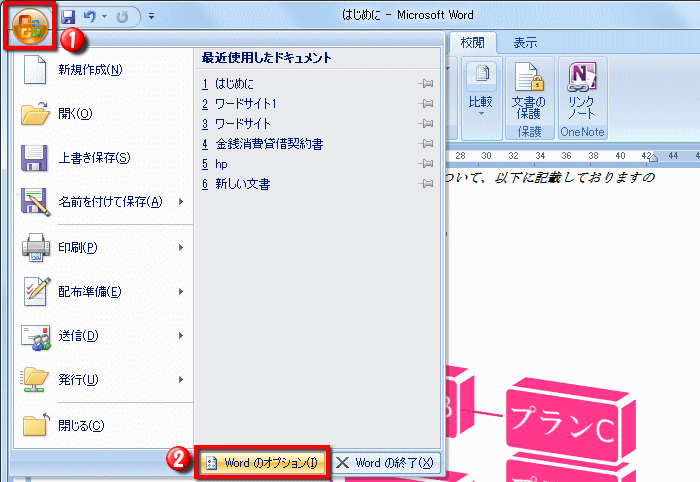Click the network folder icon for 発行
The height and width of the screenshot is (482, 700).
click(x=34, y=380)
